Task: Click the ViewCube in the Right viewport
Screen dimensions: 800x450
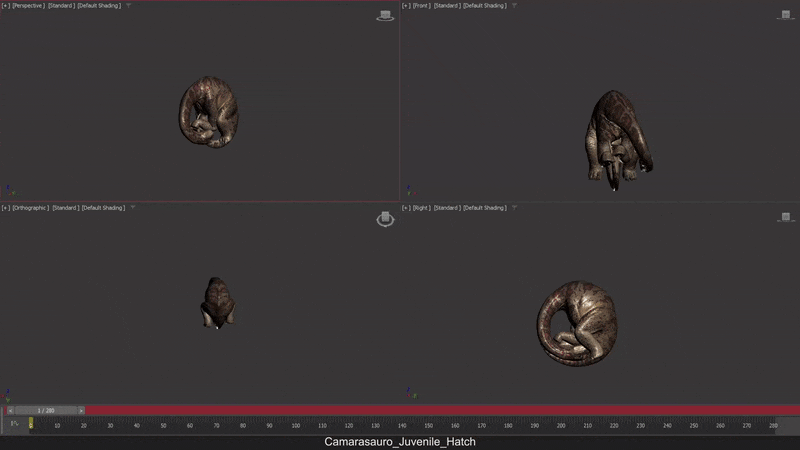Action: tap(786, 217)
